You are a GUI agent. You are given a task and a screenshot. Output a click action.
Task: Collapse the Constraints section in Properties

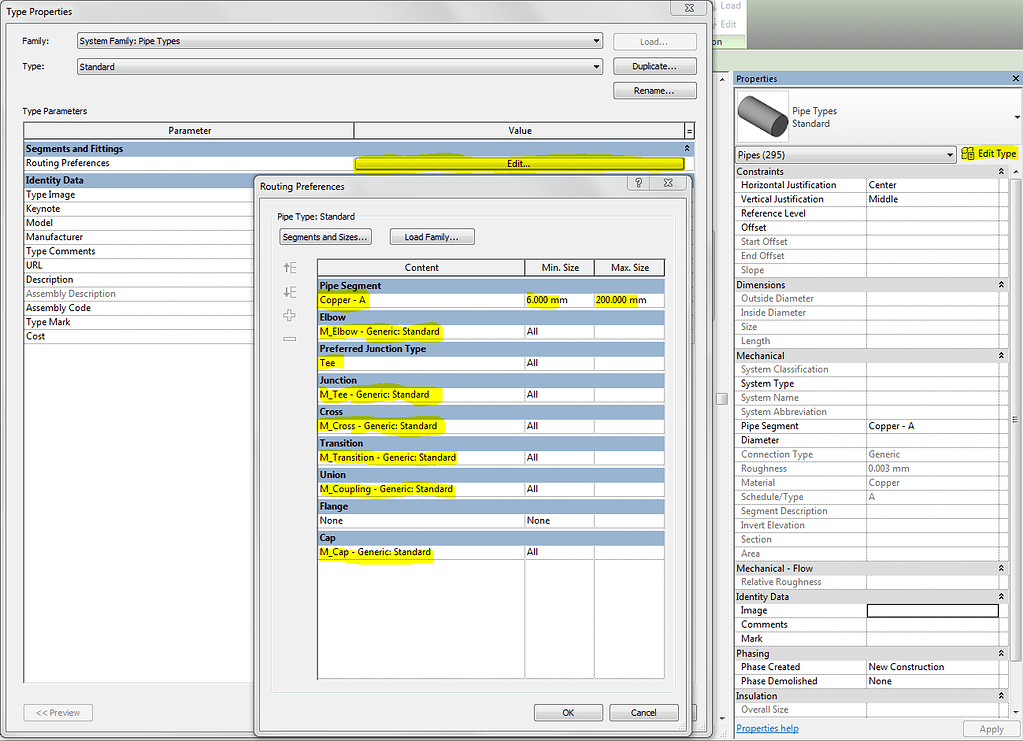[1001, 170]
